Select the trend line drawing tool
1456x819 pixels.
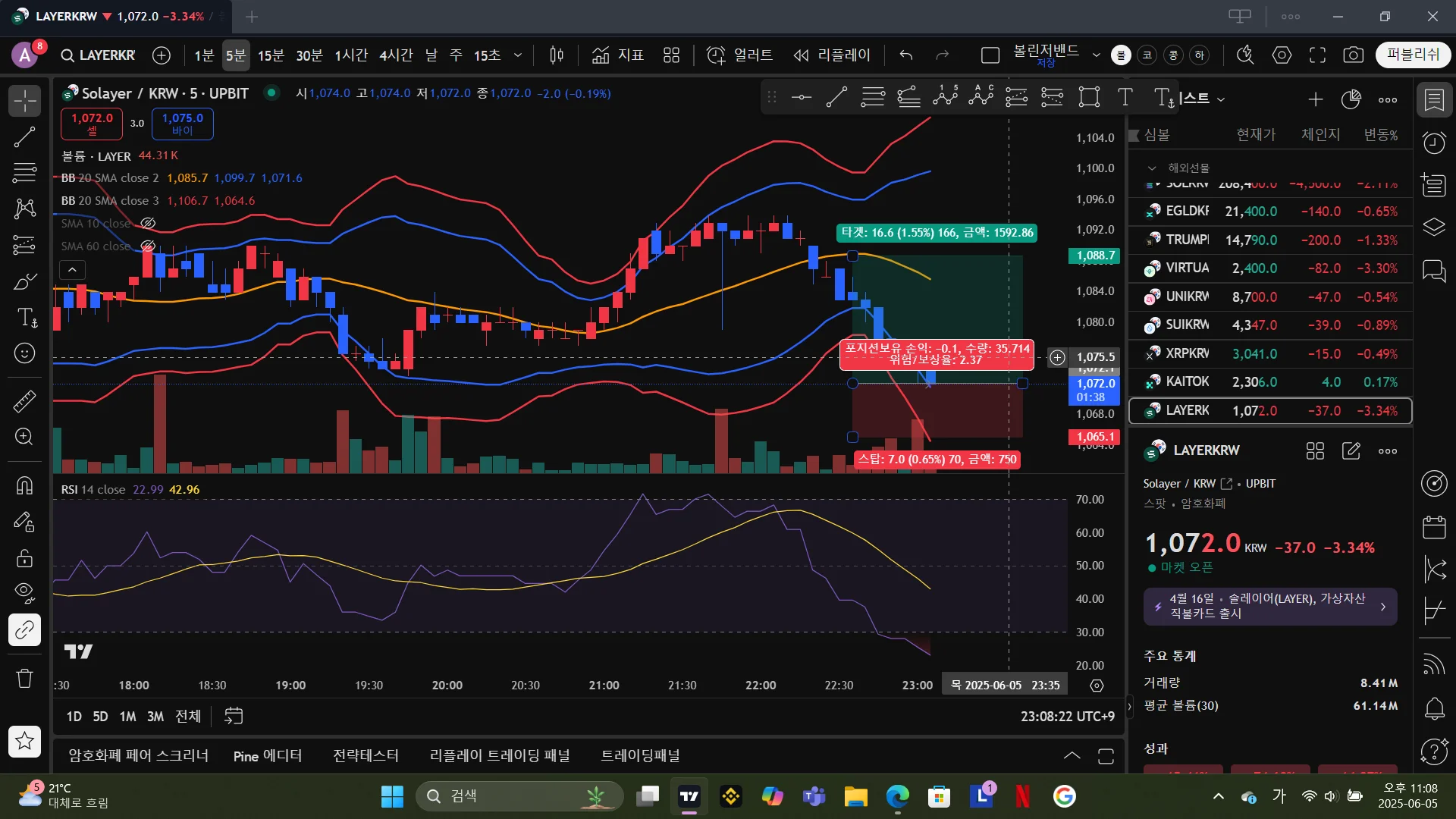click(x=24, y=137)
